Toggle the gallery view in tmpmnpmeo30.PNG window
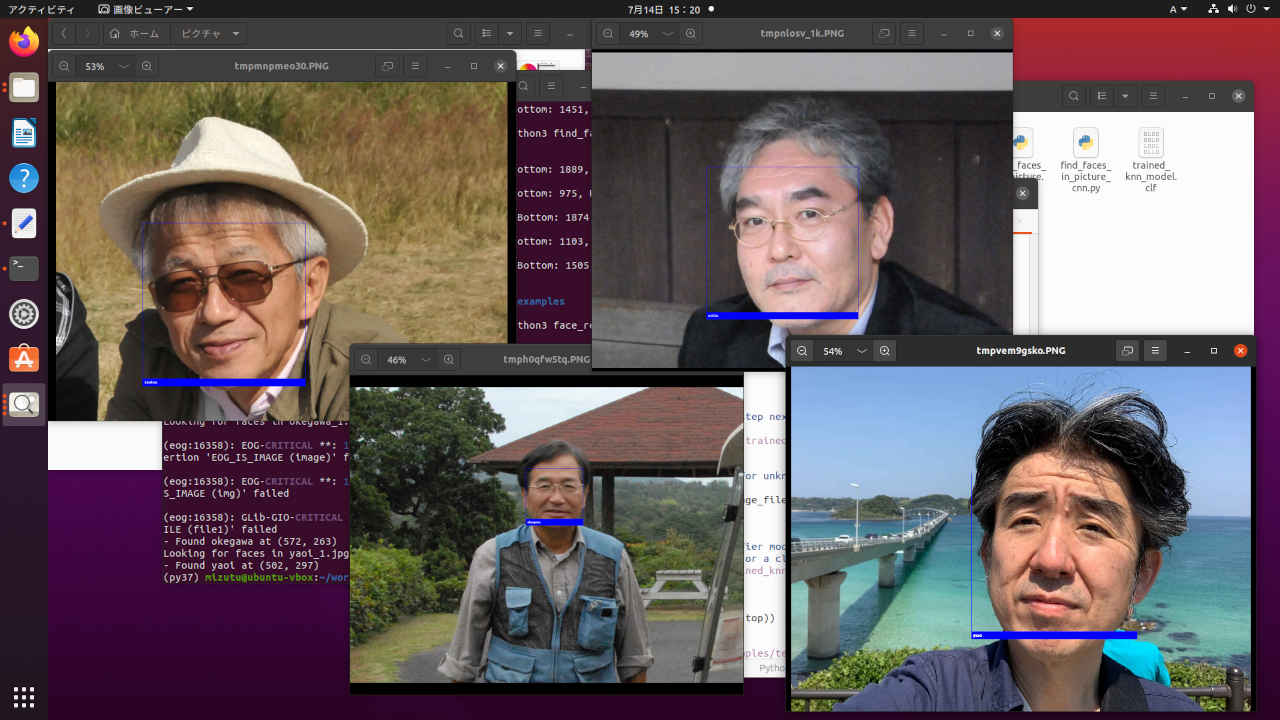 click(x=388, y=67)
